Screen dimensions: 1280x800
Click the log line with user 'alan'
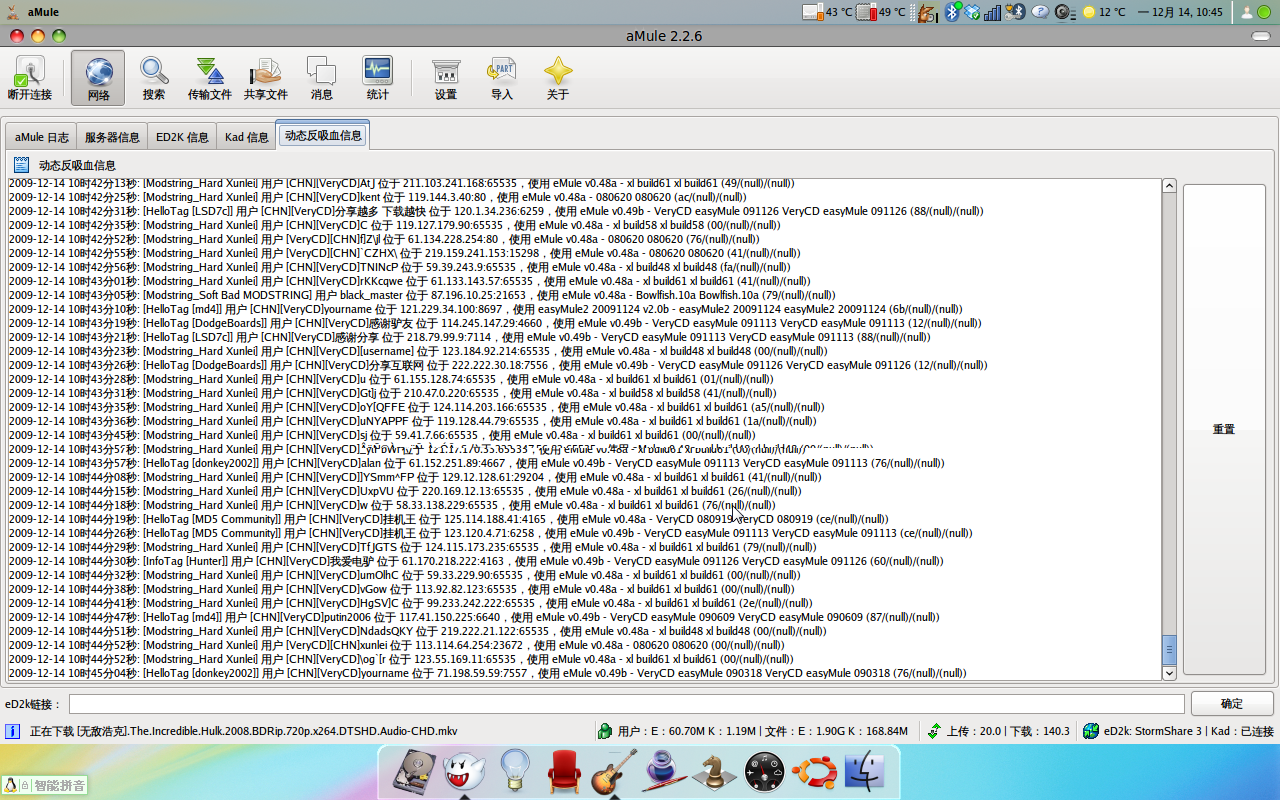pos(476,463)
